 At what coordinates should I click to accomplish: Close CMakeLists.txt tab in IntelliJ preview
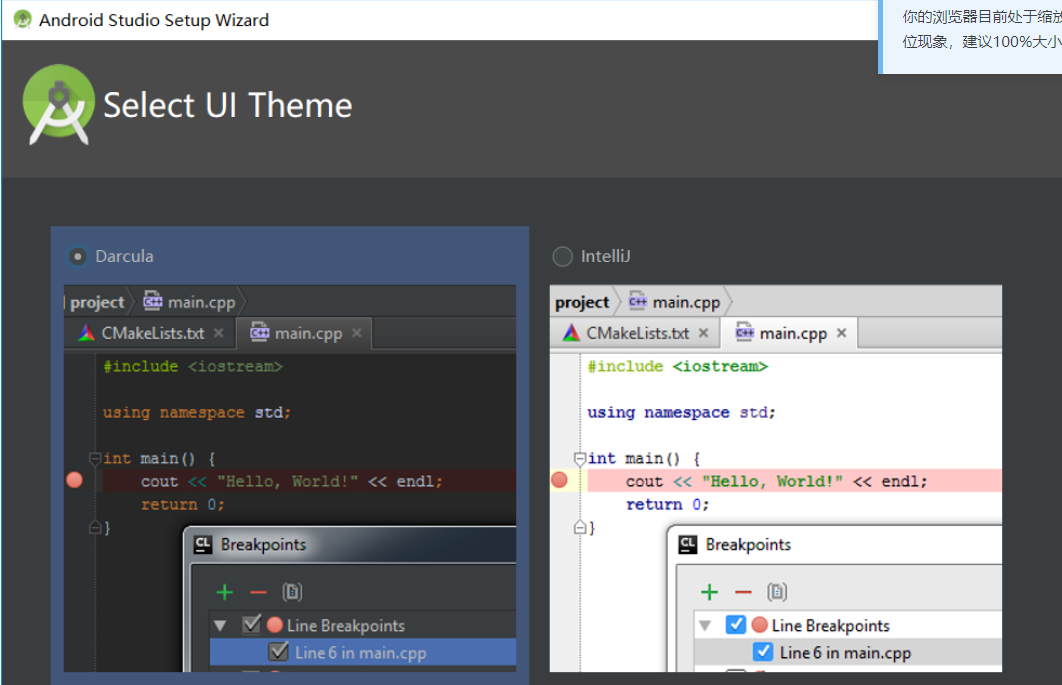point(703,333)
